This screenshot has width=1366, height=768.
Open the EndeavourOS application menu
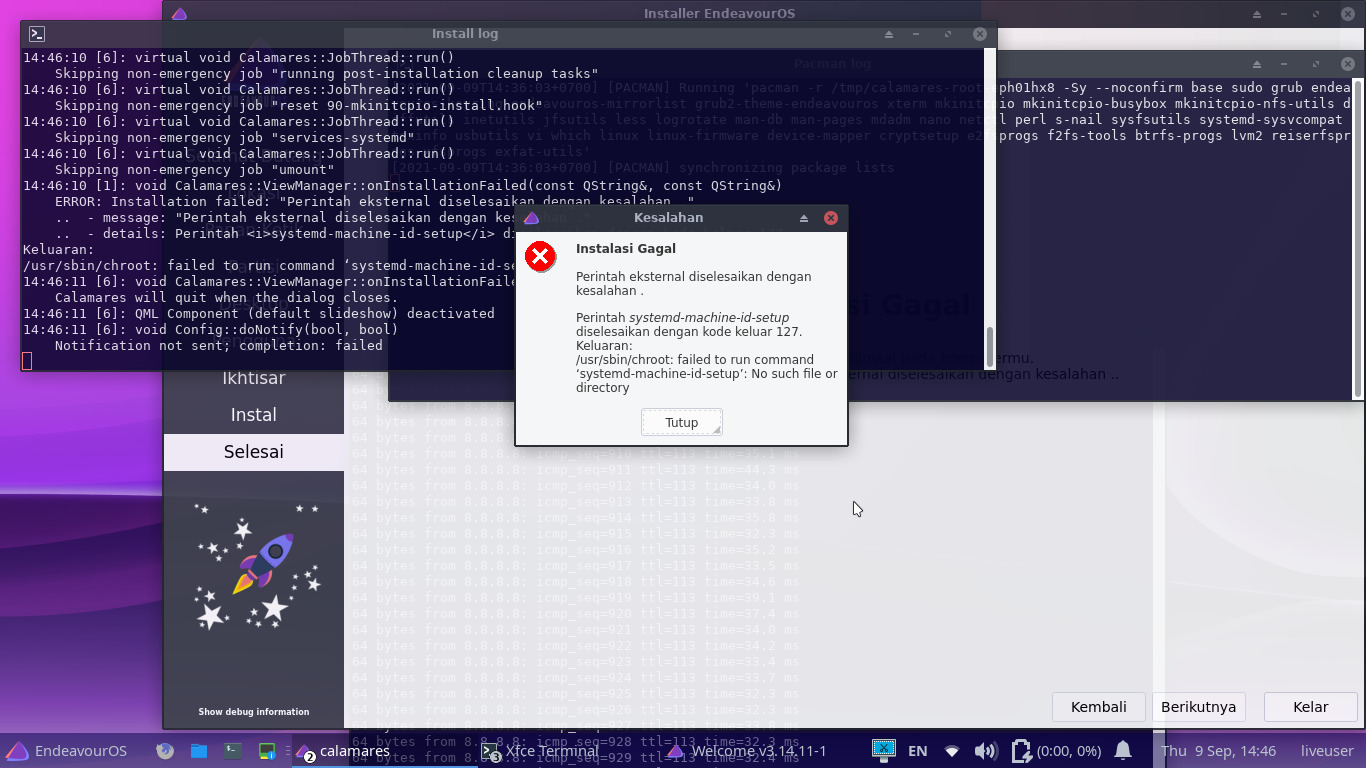pyautogui.click(x=67, y=751)
